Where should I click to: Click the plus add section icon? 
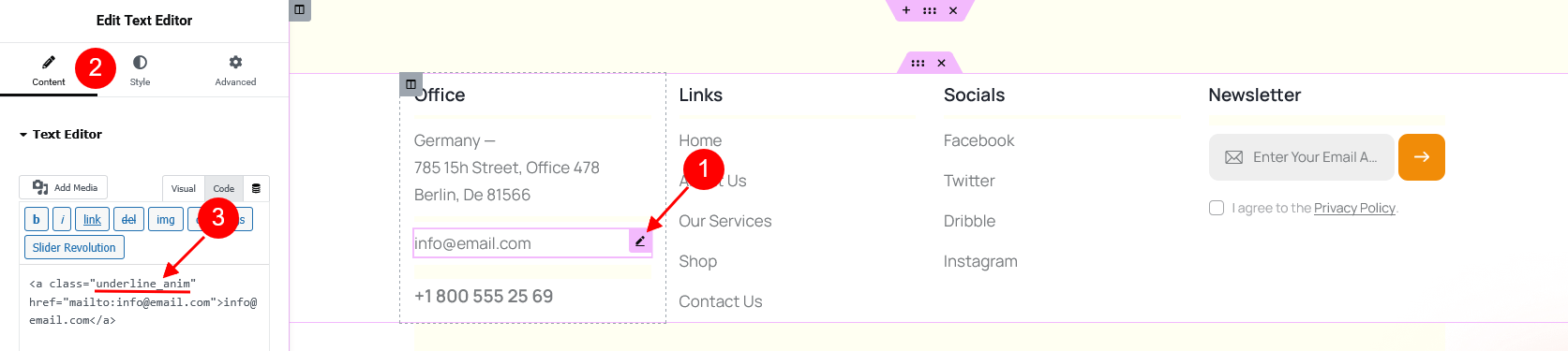point(906,10)
